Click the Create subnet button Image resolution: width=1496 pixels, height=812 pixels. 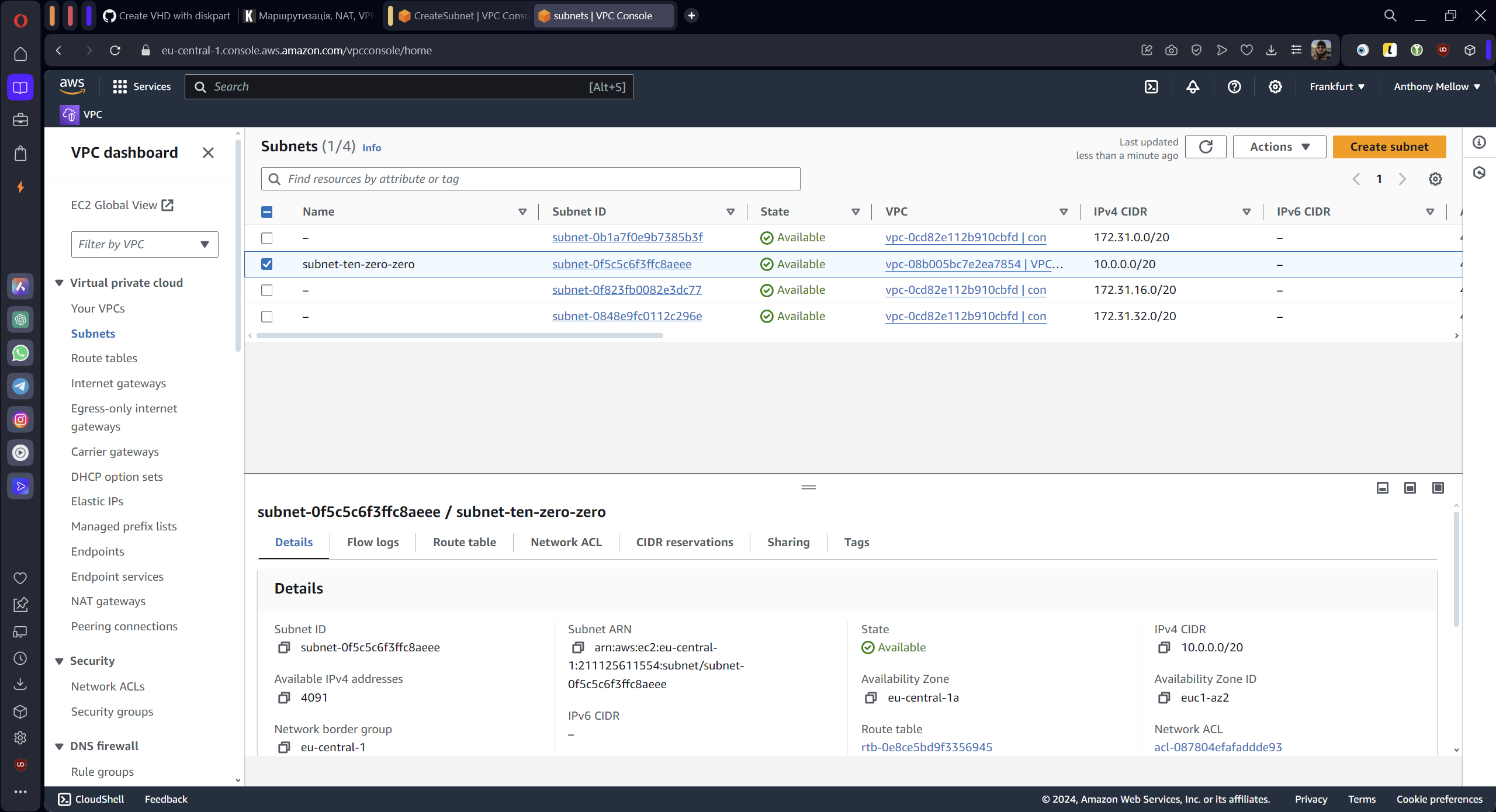[x=1389, y=147]
